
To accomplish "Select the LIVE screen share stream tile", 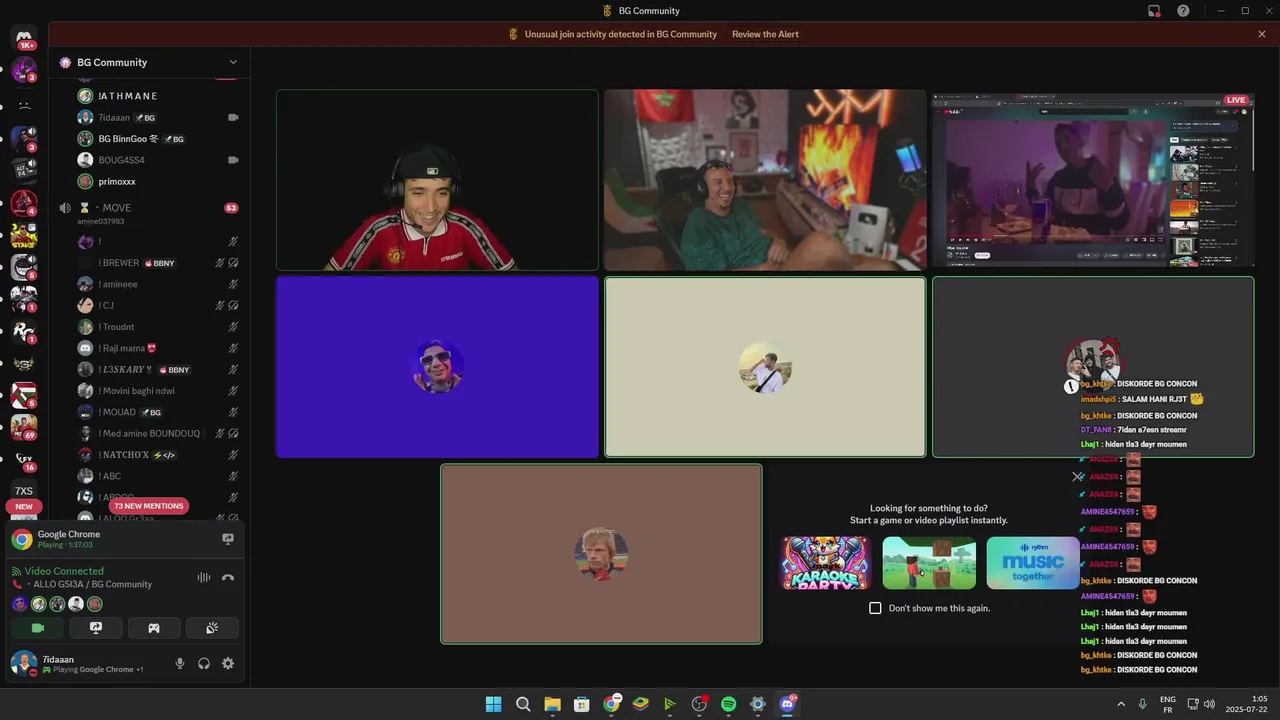I will 1093,180.
